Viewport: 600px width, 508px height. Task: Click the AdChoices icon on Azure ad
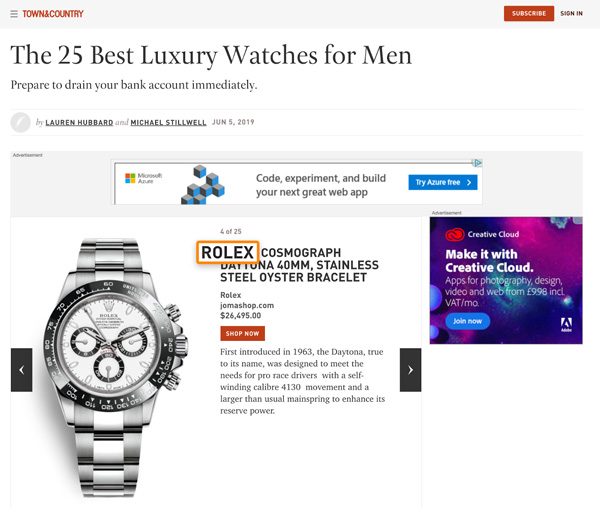[x=478, y=163]
